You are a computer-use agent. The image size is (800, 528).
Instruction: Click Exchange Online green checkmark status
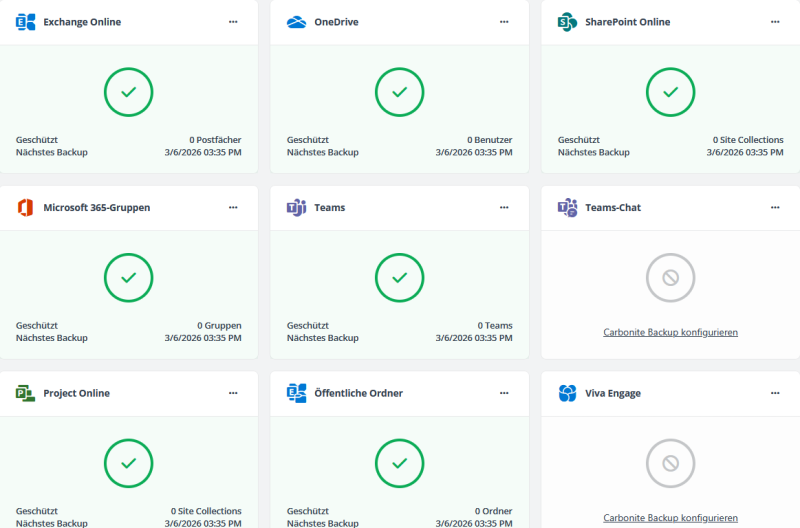pos(129,92)
